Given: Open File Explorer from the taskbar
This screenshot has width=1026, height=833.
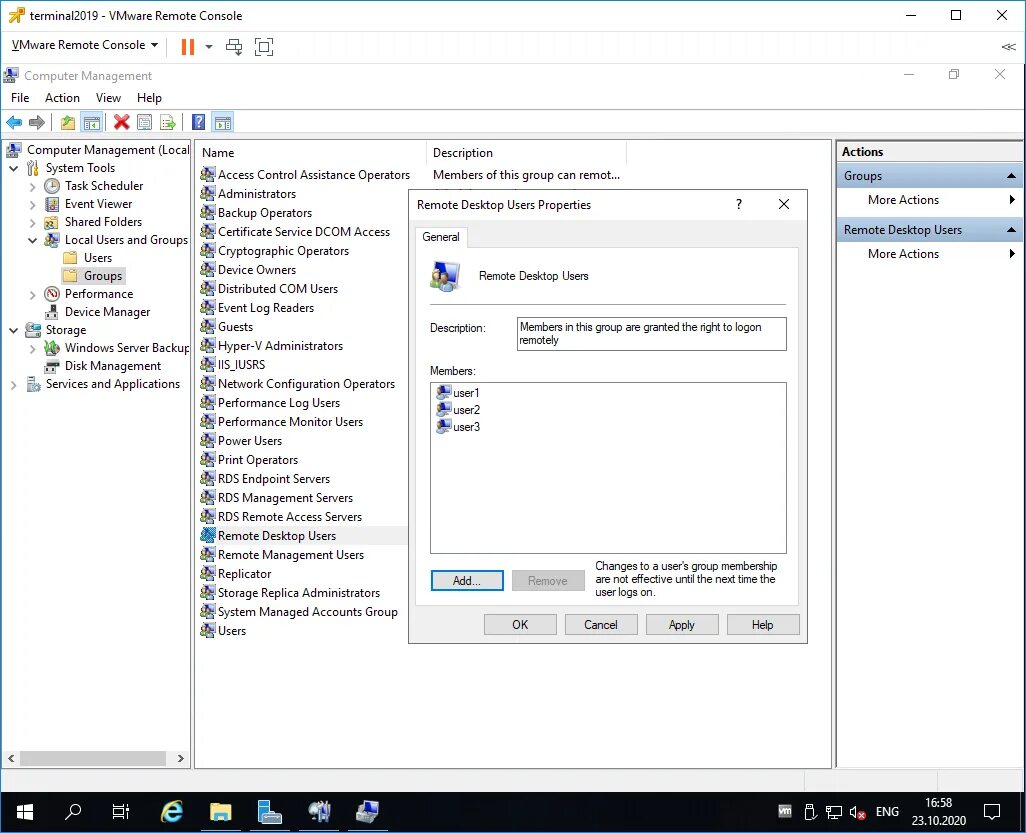Looking at the screenshot, I should 221,812.
